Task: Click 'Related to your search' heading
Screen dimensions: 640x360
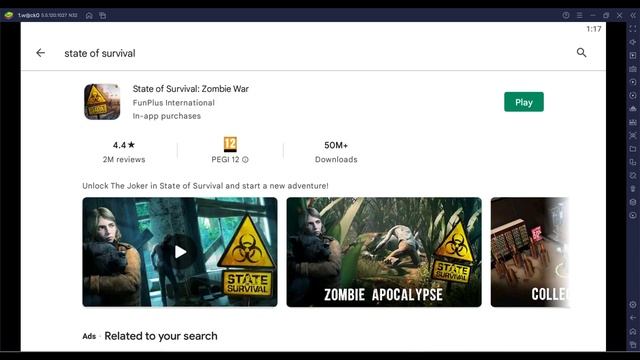Action: 161,336
